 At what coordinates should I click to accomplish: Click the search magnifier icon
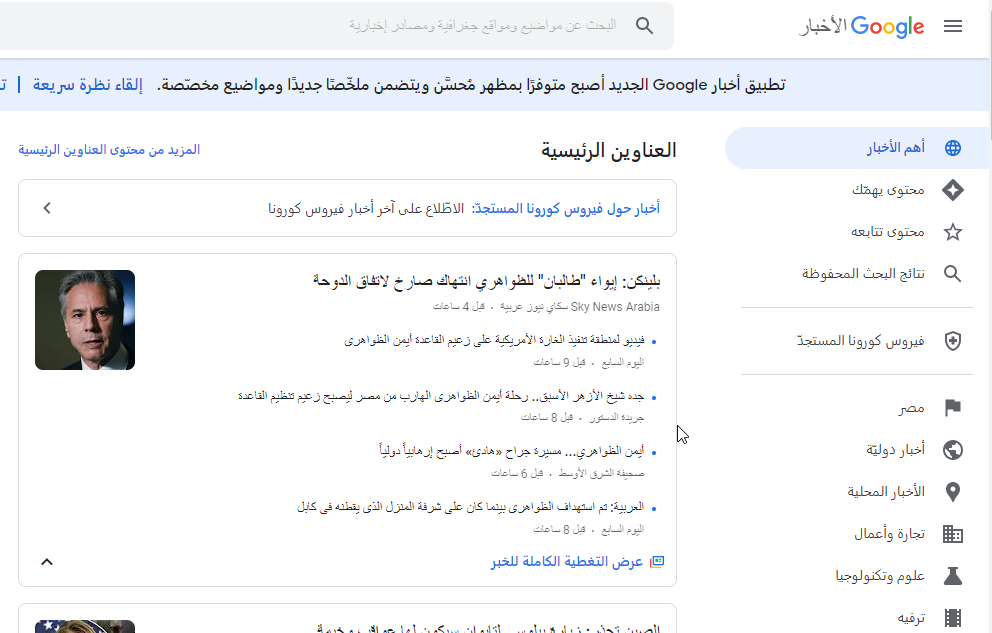coord(645,25)
